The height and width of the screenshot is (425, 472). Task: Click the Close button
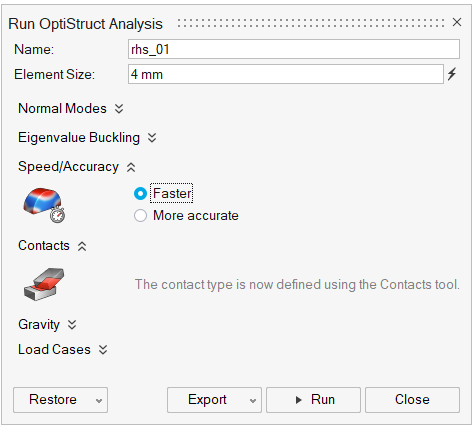tap(412, 400)
